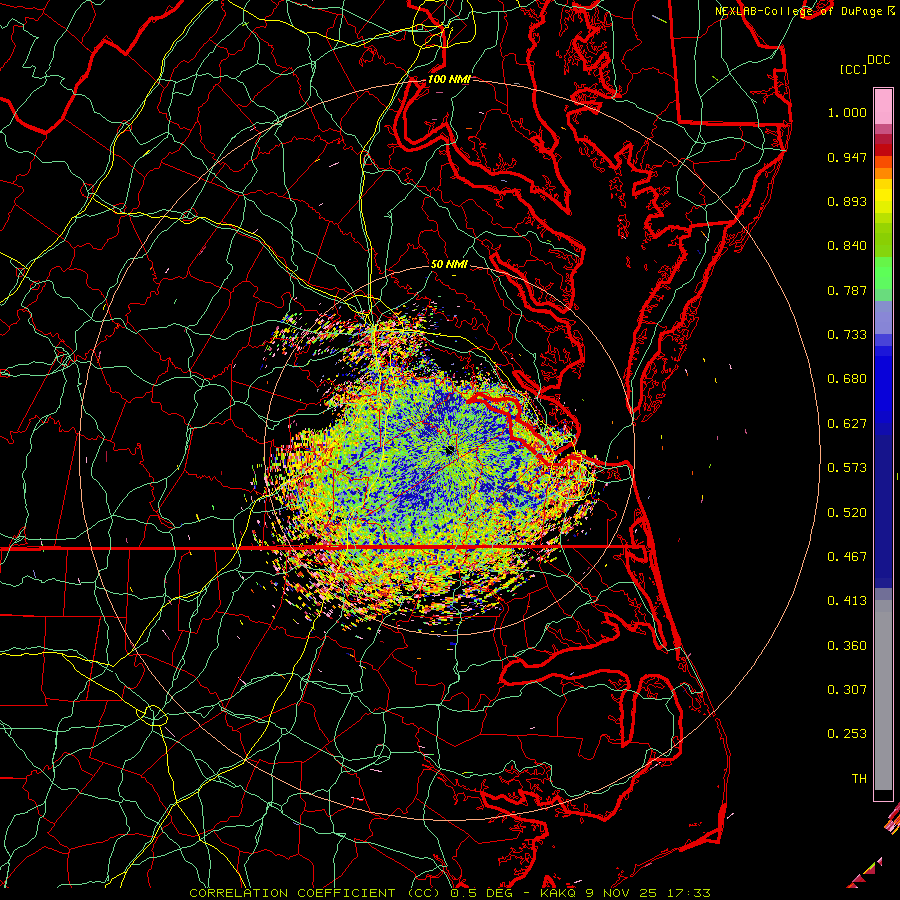Click the 0.893 scale value
The image size is (900, 900).
(x=847, y=201)
